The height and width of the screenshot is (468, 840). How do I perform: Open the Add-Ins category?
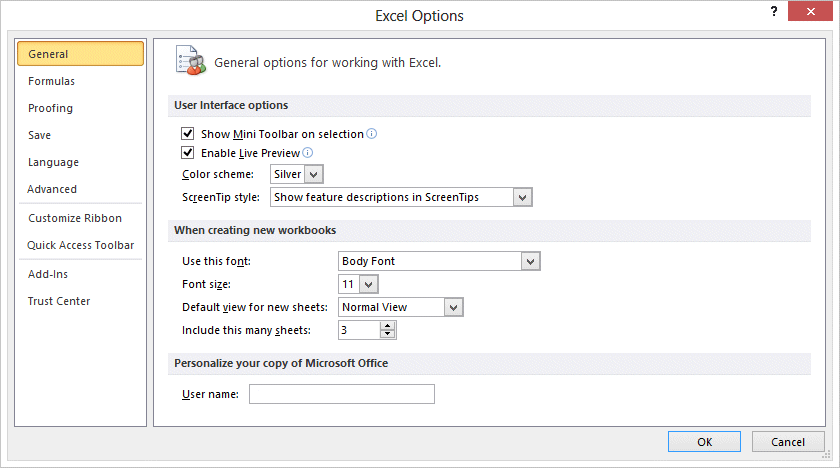point(80,274)
